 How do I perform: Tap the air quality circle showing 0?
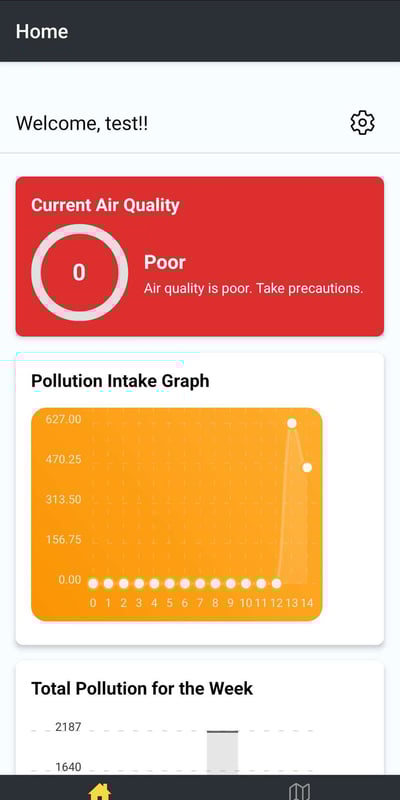coord(79,272)
